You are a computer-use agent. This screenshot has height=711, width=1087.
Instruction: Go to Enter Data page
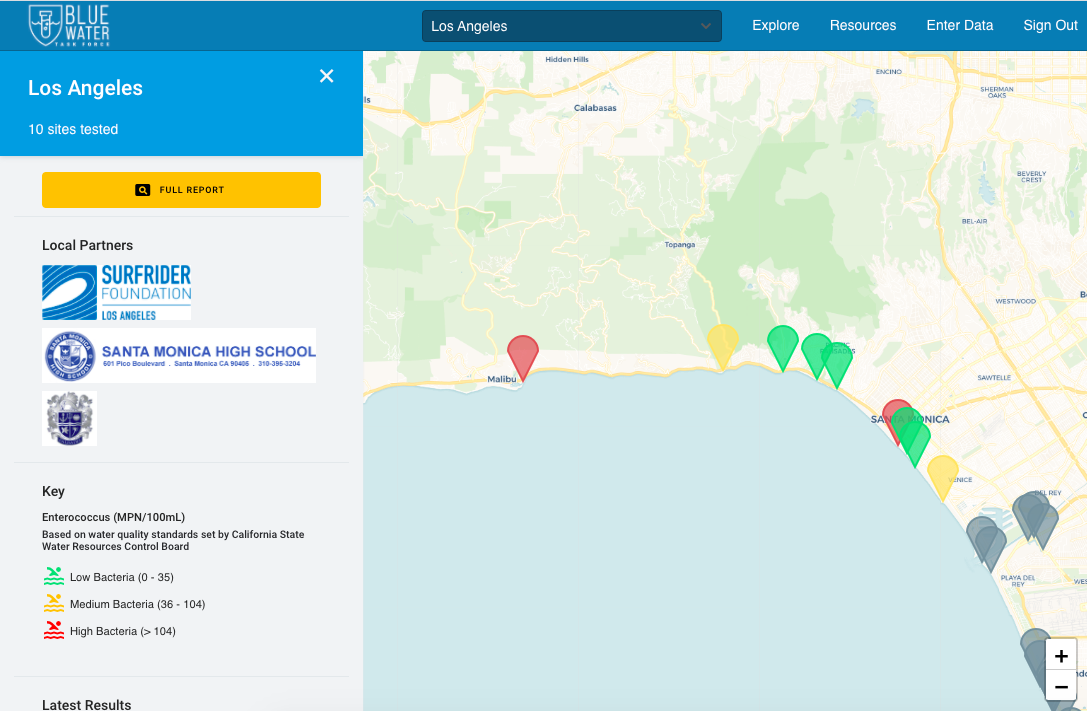point(959,26)
